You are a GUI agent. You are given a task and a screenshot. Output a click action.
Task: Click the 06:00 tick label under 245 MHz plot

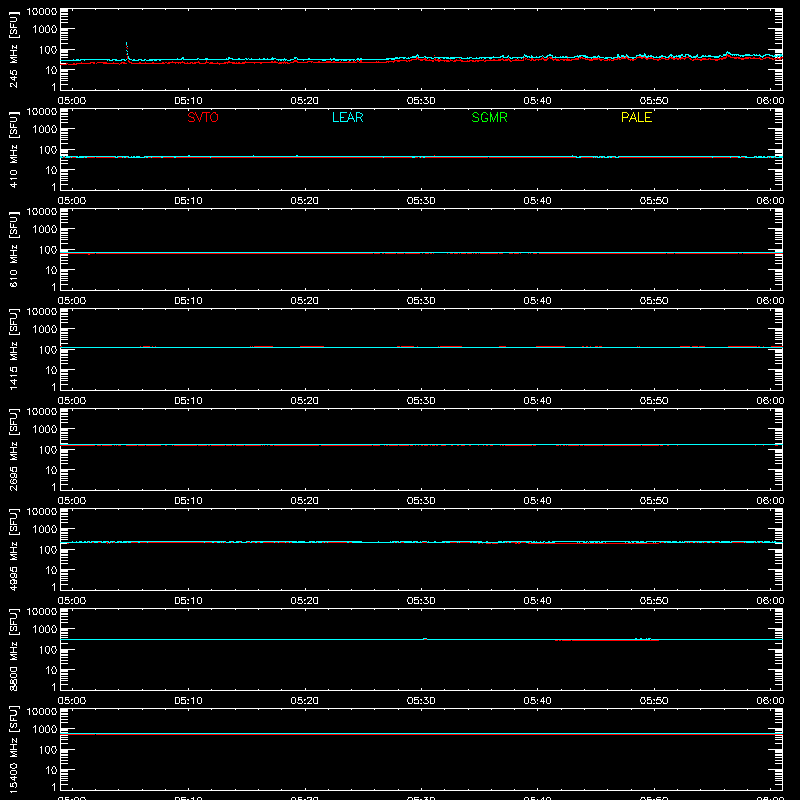[x=770, y=101]
